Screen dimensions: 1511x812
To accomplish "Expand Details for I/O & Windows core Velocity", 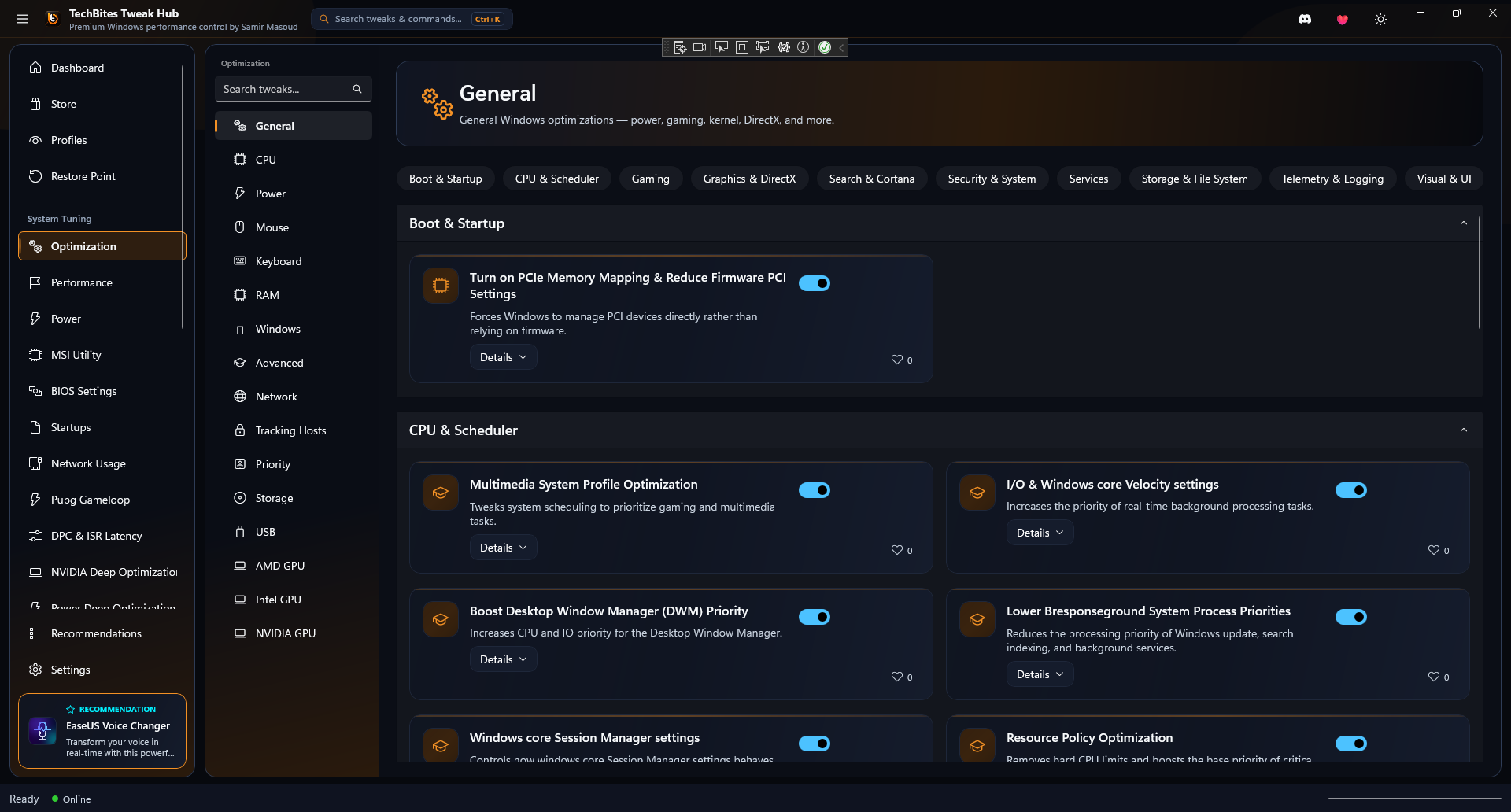I will pyautogui.click(x=1040, y=533).
